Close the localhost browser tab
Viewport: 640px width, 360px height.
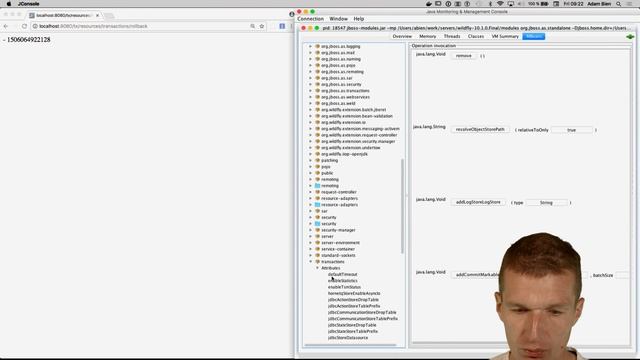point(98,15)
